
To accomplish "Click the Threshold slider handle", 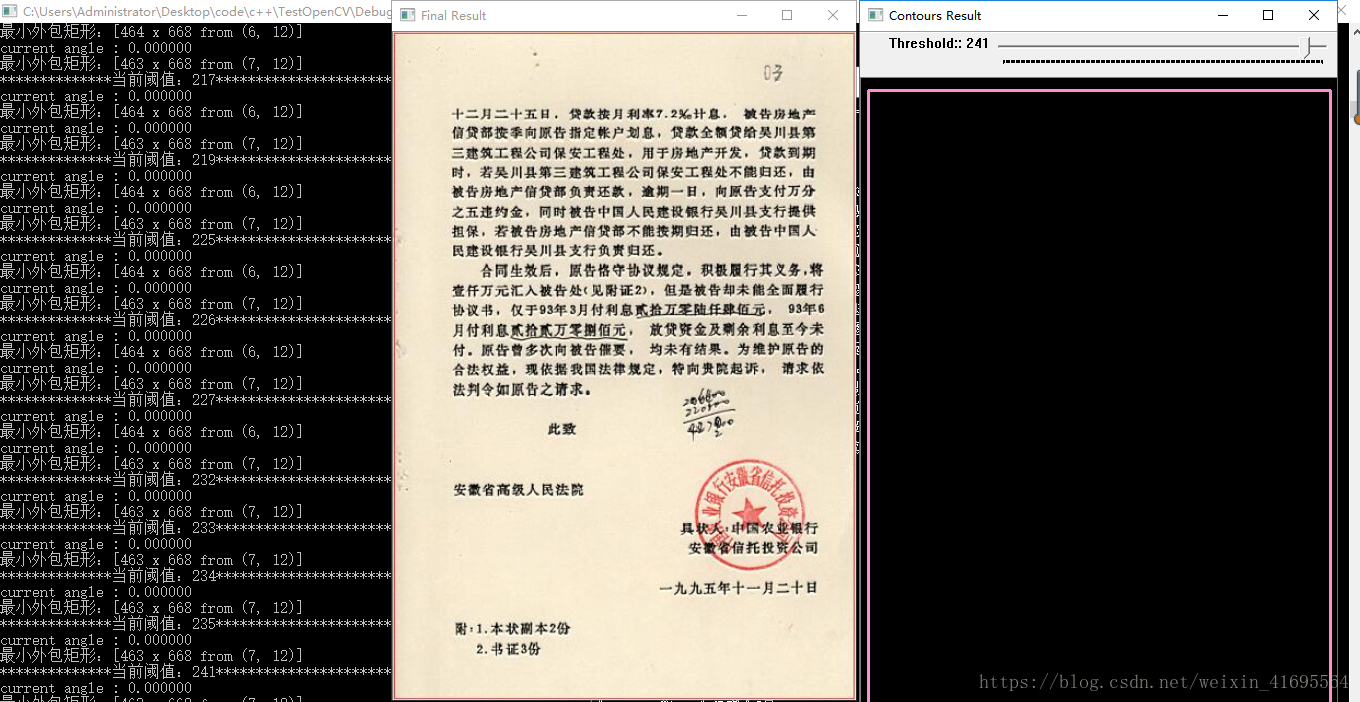I will click(1306, 46).
